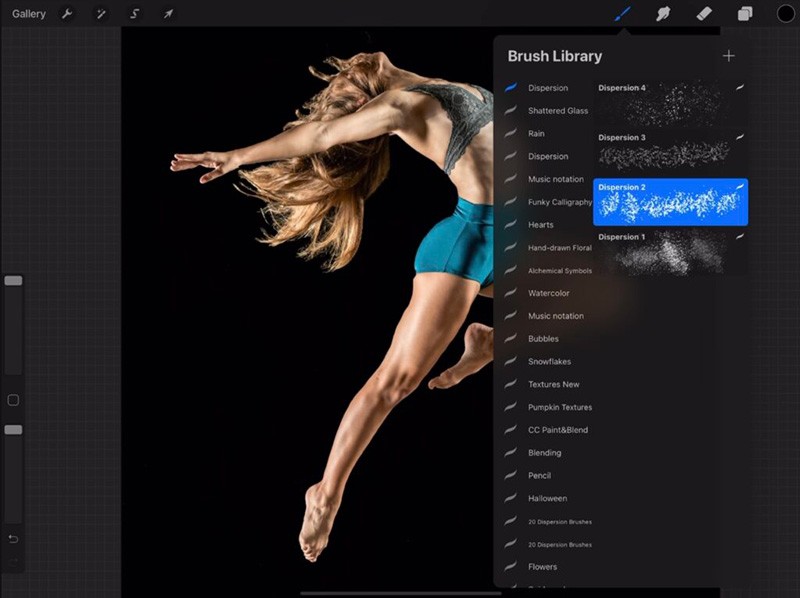Choose the Dispersion 1 brush
The height and width of the screenshot is (598, 800).
tap(670, 252)
